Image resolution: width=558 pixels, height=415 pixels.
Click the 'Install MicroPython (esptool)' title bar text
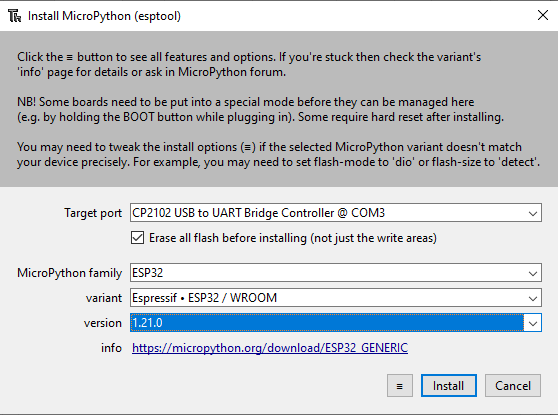[x=104, y=16]
